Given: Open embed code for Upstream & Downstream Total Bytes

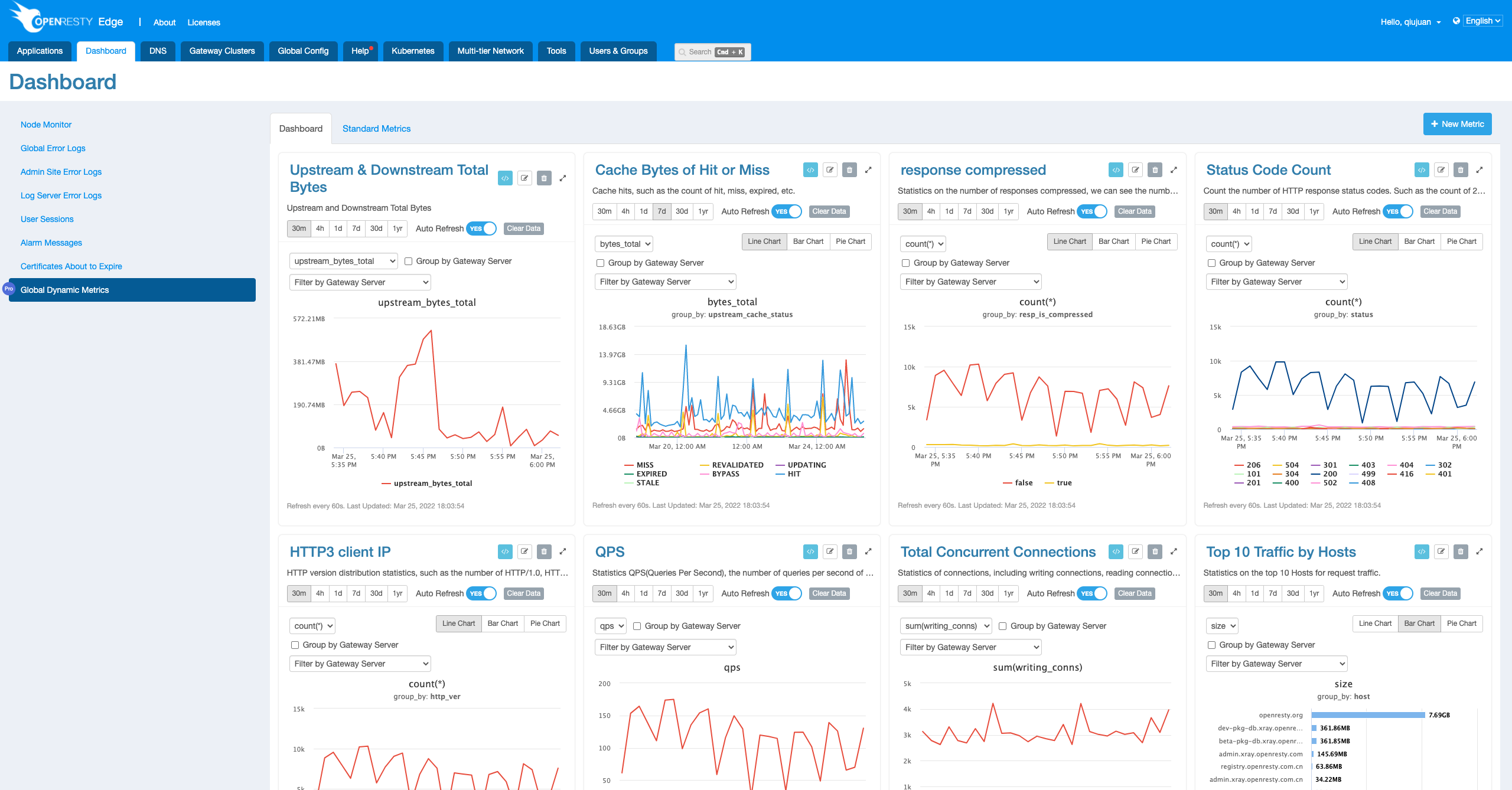Looking at the screenshot, I should tap(505, 178).
